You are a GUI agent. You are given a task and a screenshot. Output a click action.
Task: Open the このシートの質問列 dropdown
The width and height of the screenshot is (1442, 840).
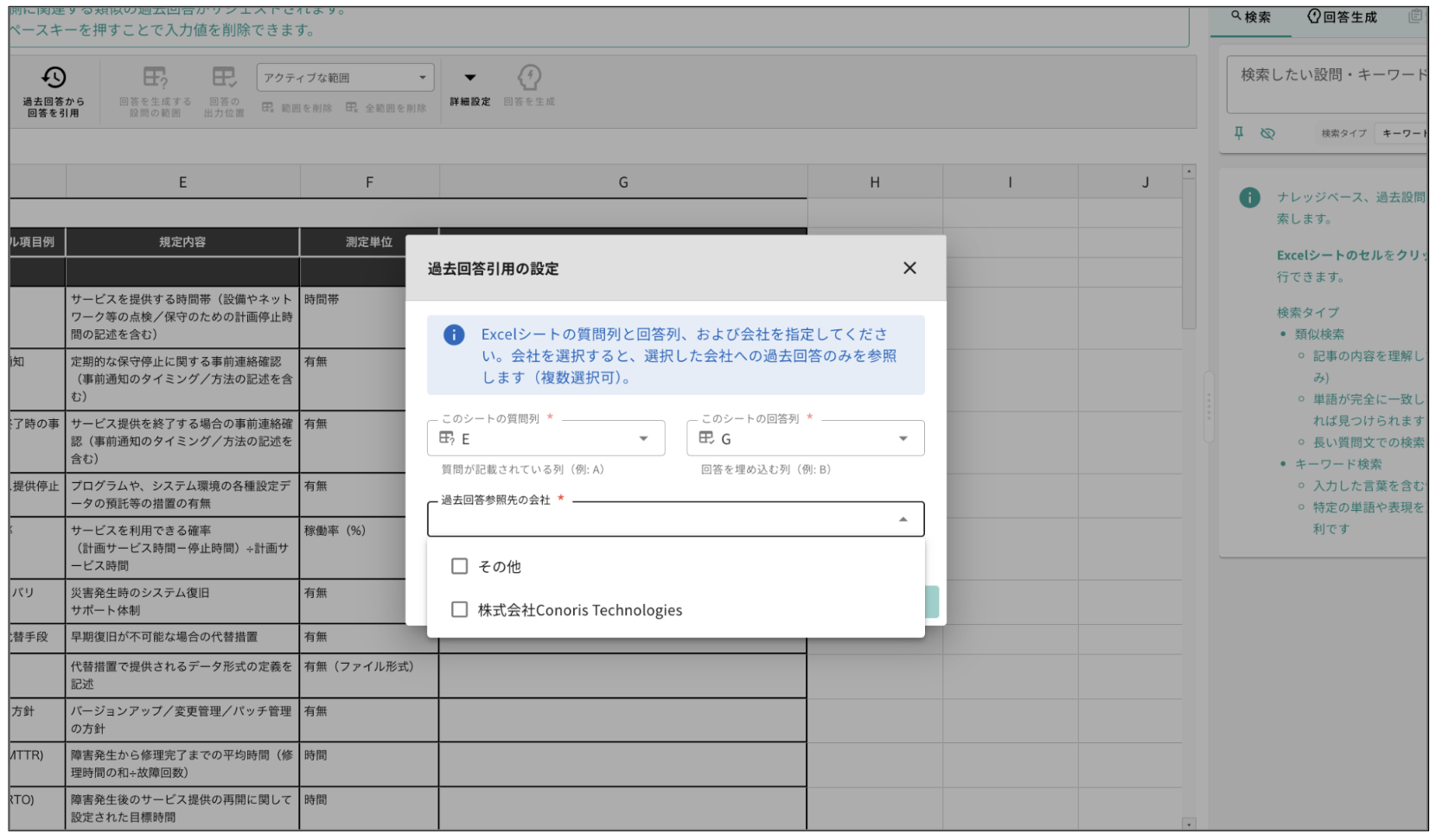[x=546, y=439]
